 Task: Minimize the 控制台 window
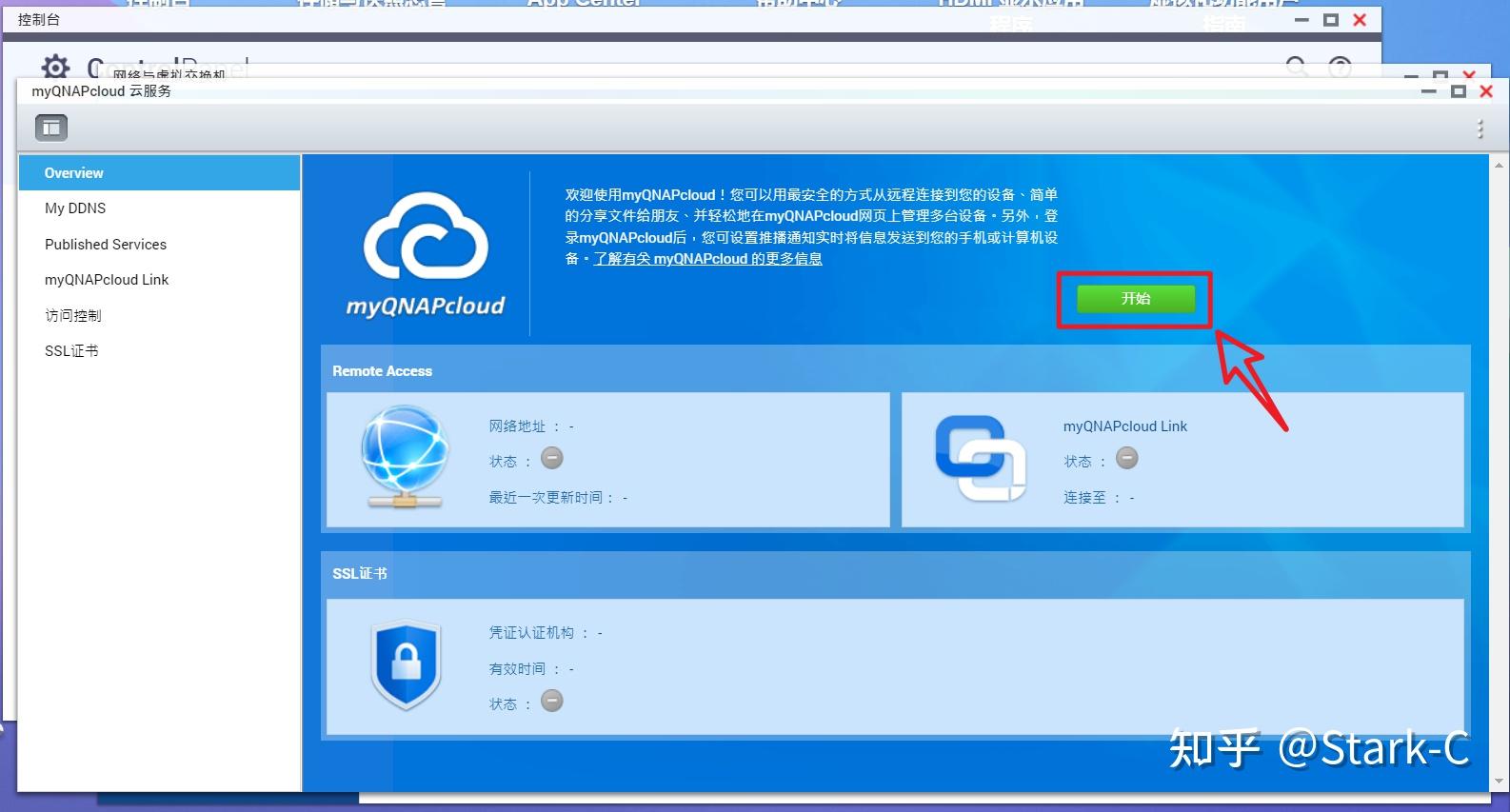click(x=1301, y=20)
